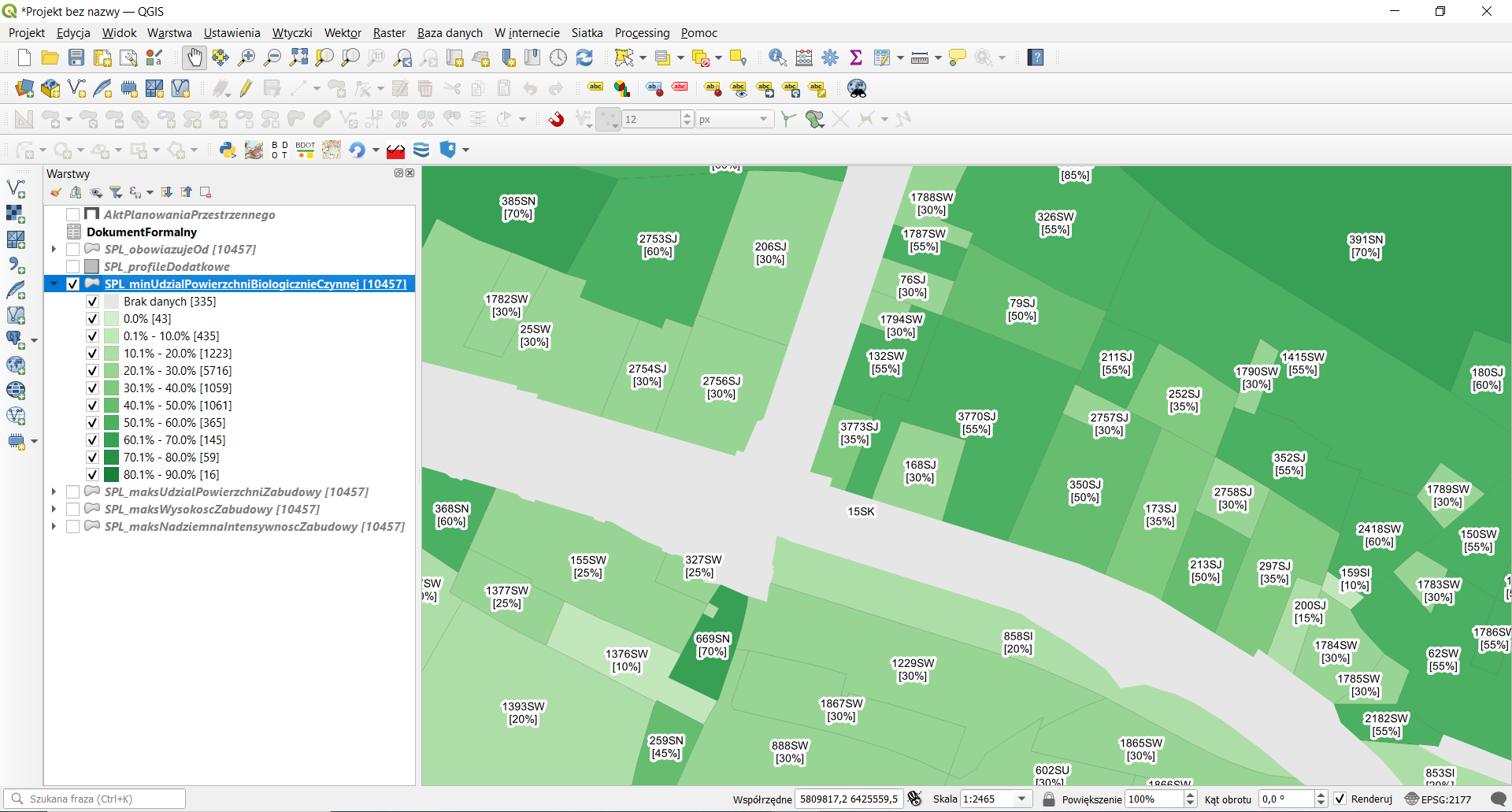Screen dimensions: 1512x812
Task: Open the Field Calculator statistics sigma icon
Action: (x=856, y=57)
